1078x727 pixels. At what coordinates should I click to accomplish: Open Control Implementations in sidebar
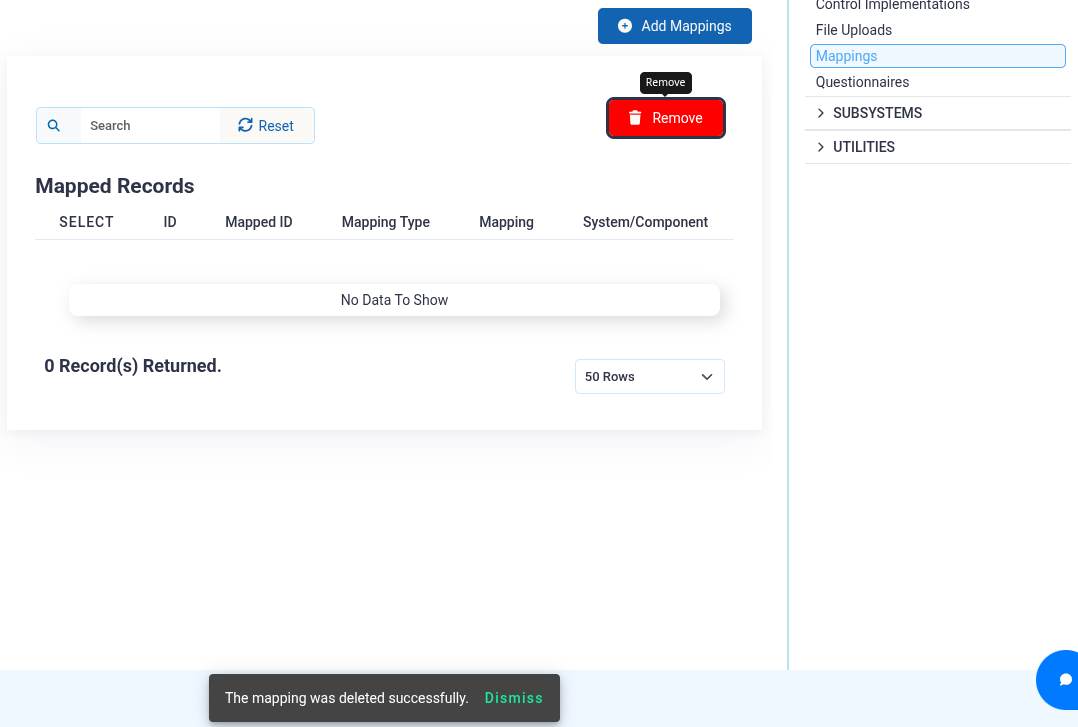(892, 5)
